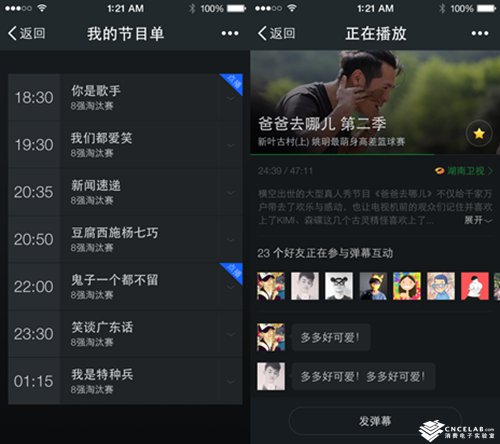Expand the 你是歌手 18:30 program row
Screen dimensions: 500x444
coord(125,97)
